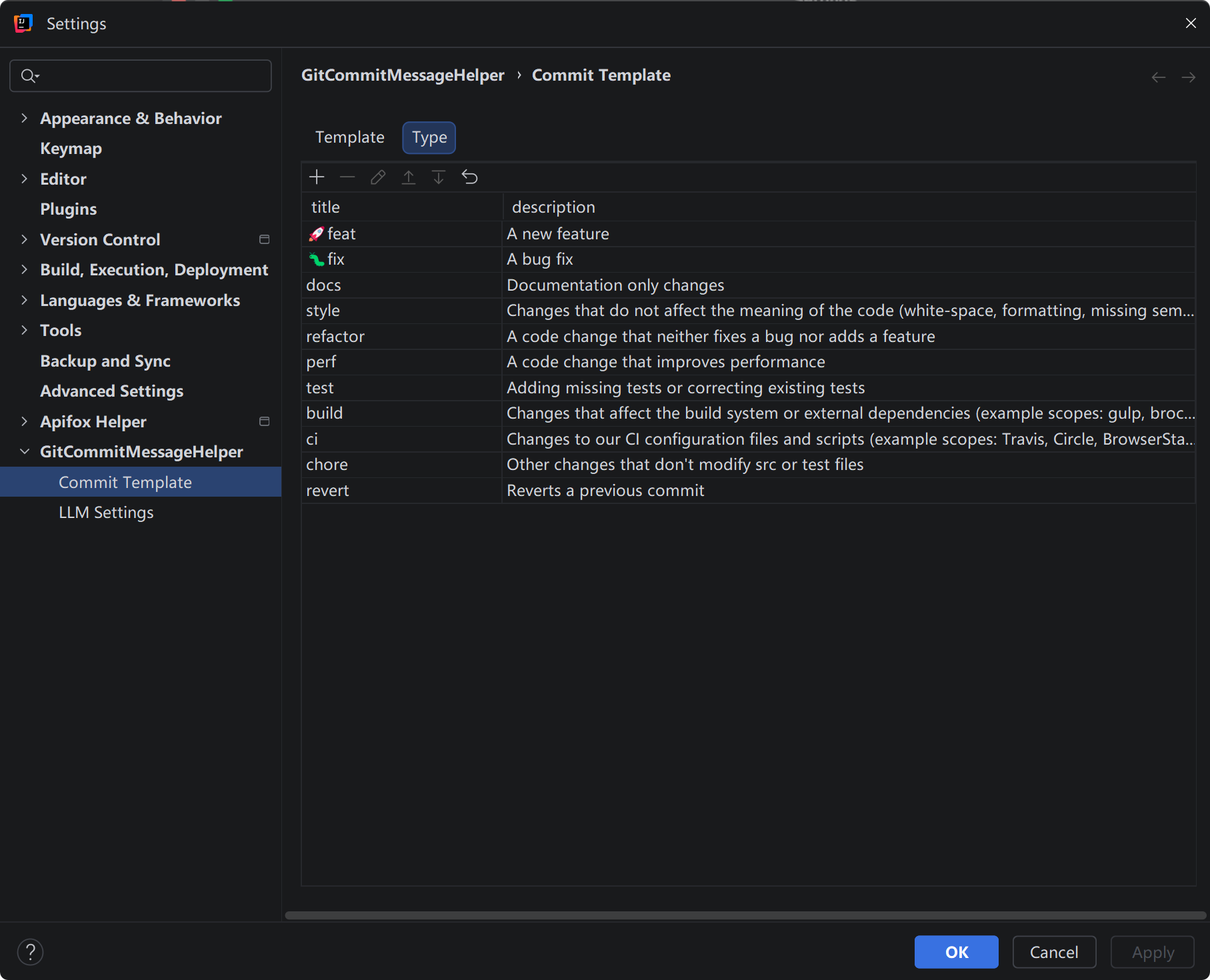1210x980 pixels.
Task: Expand Build, Execution, Deployment node
Action: pyautogui.click(x=25, y=269)
